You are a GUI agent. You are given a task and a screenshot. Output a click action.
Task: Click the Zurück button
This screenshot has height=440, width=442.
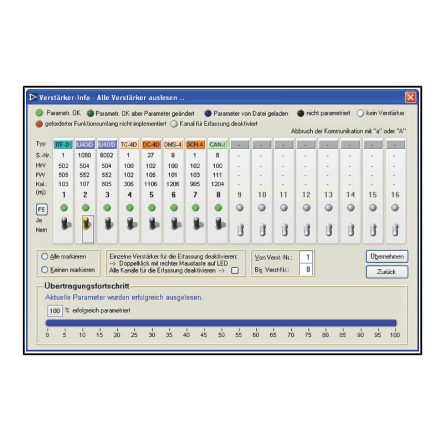click(387, 272)
